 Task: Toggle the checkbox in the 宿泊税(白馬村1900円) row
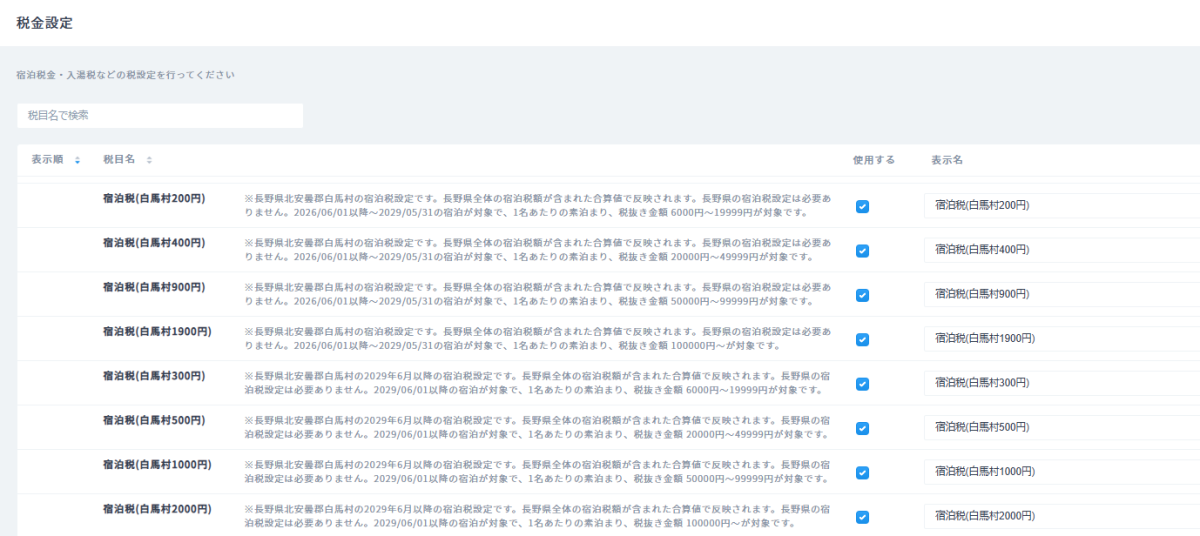click(862, 339)
